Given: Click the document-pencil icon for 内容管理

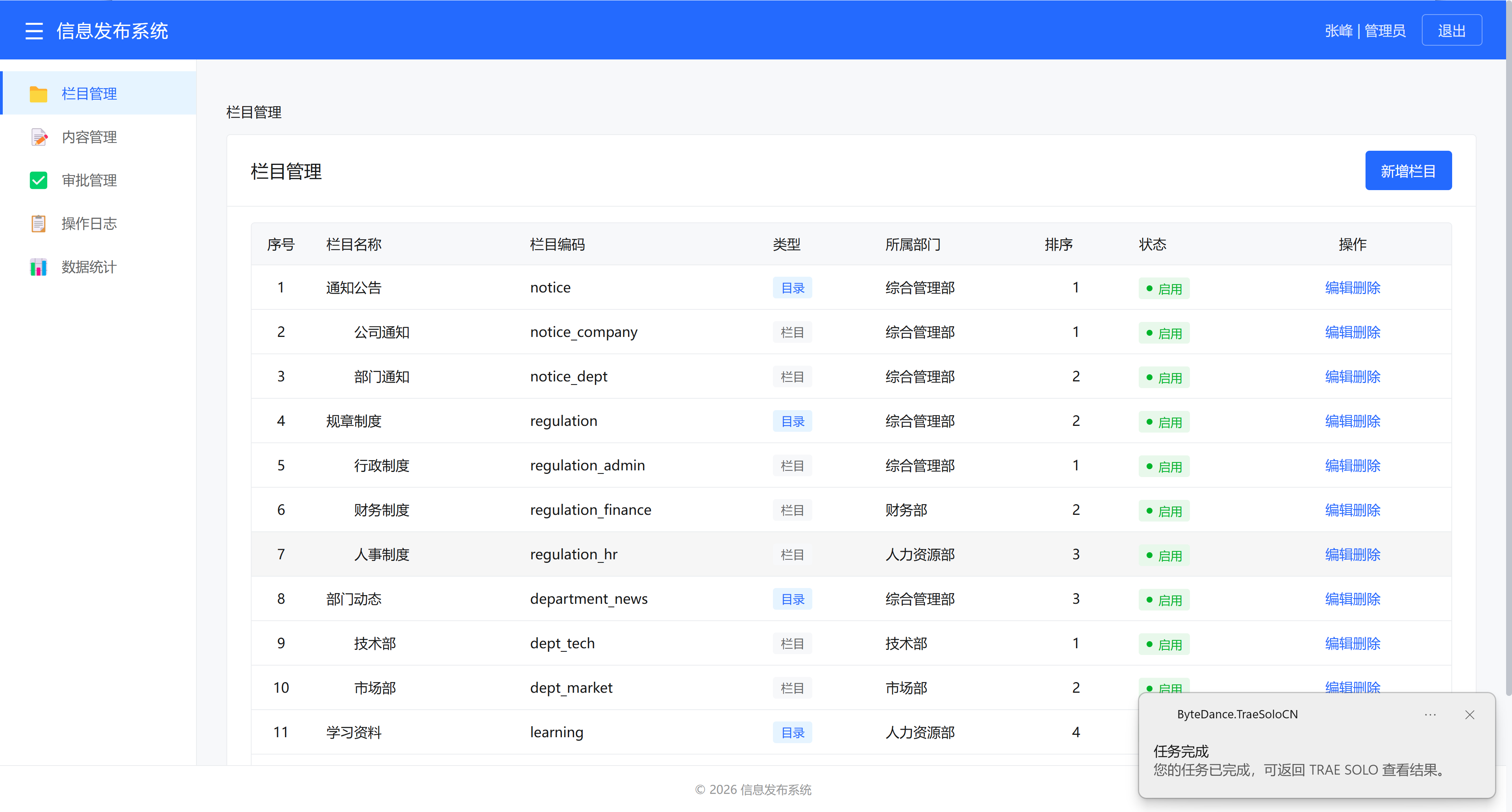Looking at the screenshot, I should coord(39,137).
